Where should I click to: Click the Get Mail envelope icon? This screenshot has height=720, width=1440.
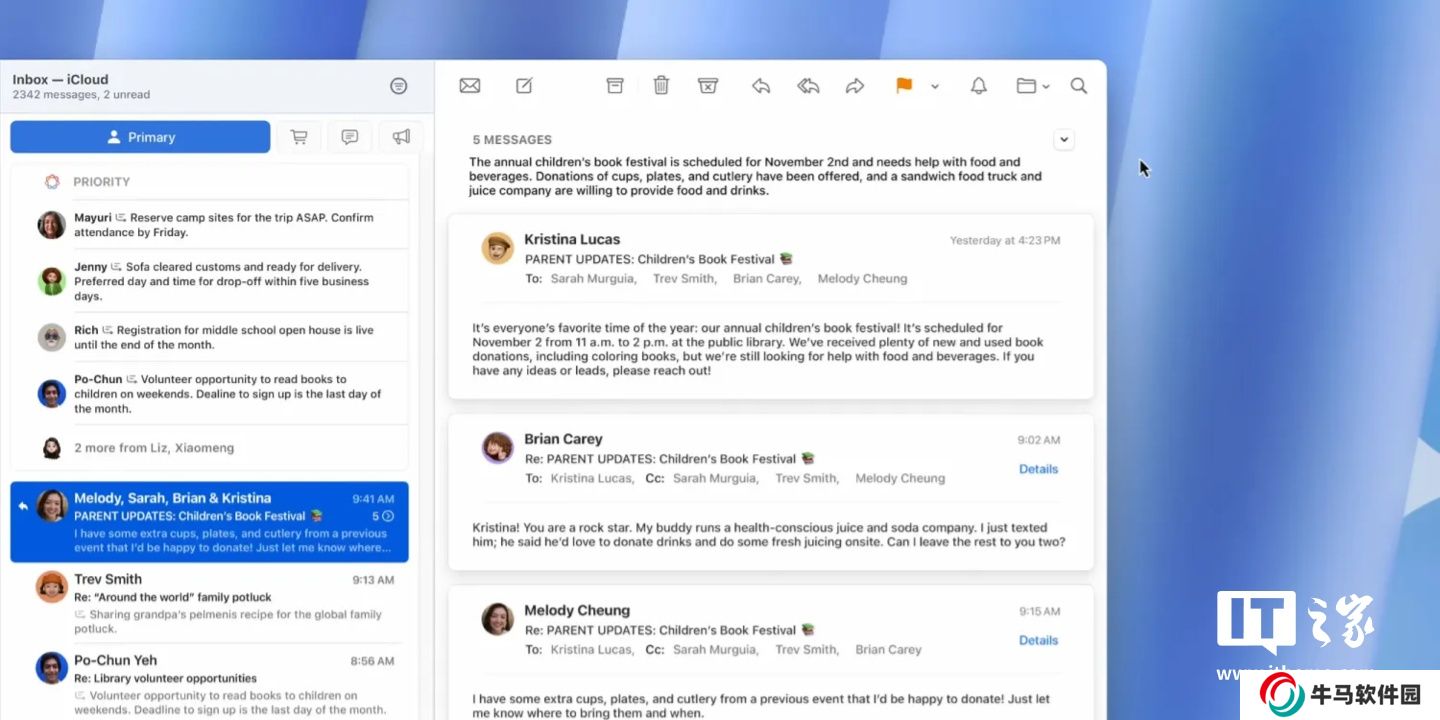pos(470,86)
